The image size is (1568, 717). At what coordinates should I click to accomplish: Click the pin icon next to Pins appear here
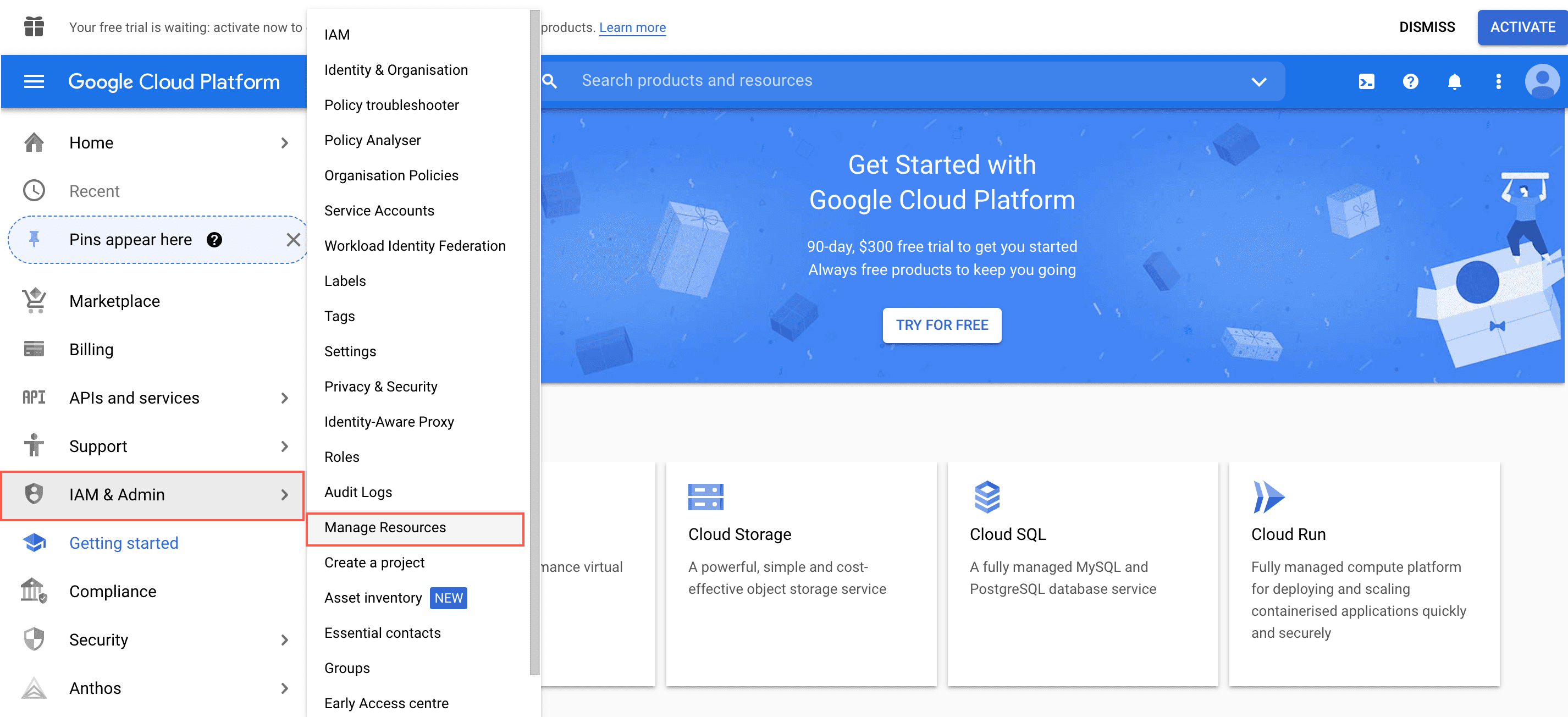point(34,239)
